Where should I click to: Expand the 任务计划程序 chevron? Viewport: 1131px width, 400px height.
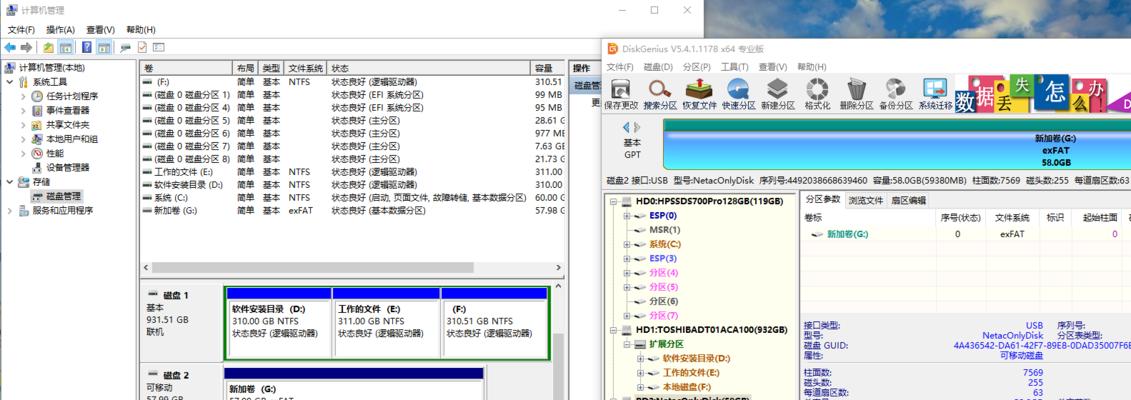[x=23, y=96]
